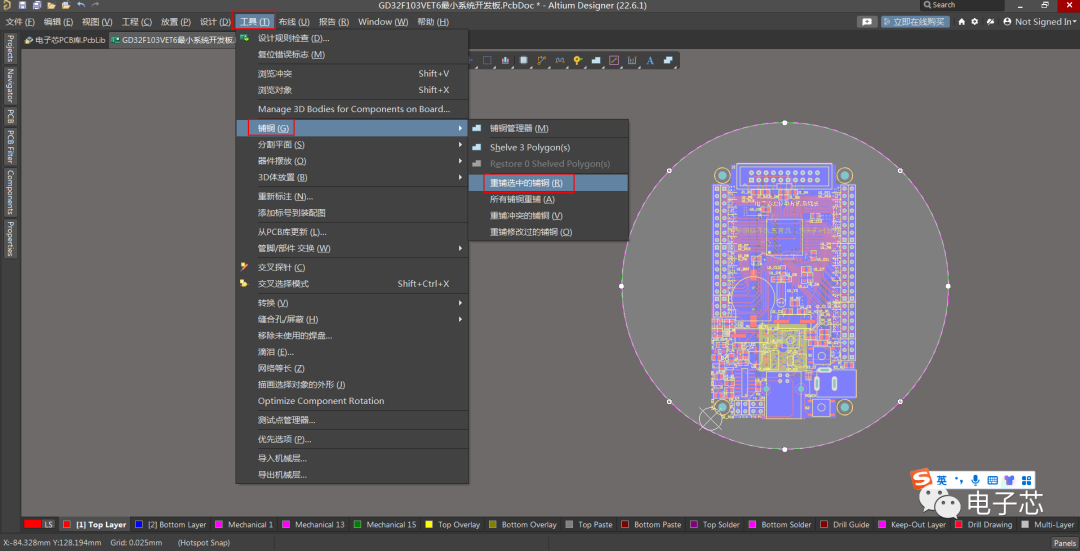1080x551 pixels.
Task: Click the Bottom Layer blue color swatch
Action: click(x=139, y=525)
